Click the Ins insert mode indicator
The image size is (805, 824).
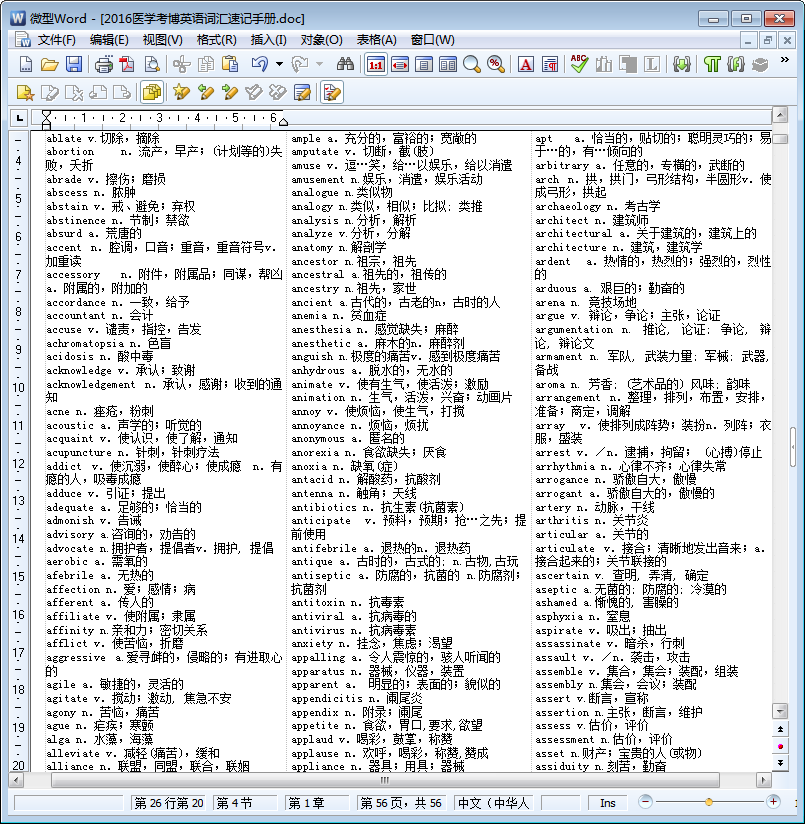click(x=608, y=803)
